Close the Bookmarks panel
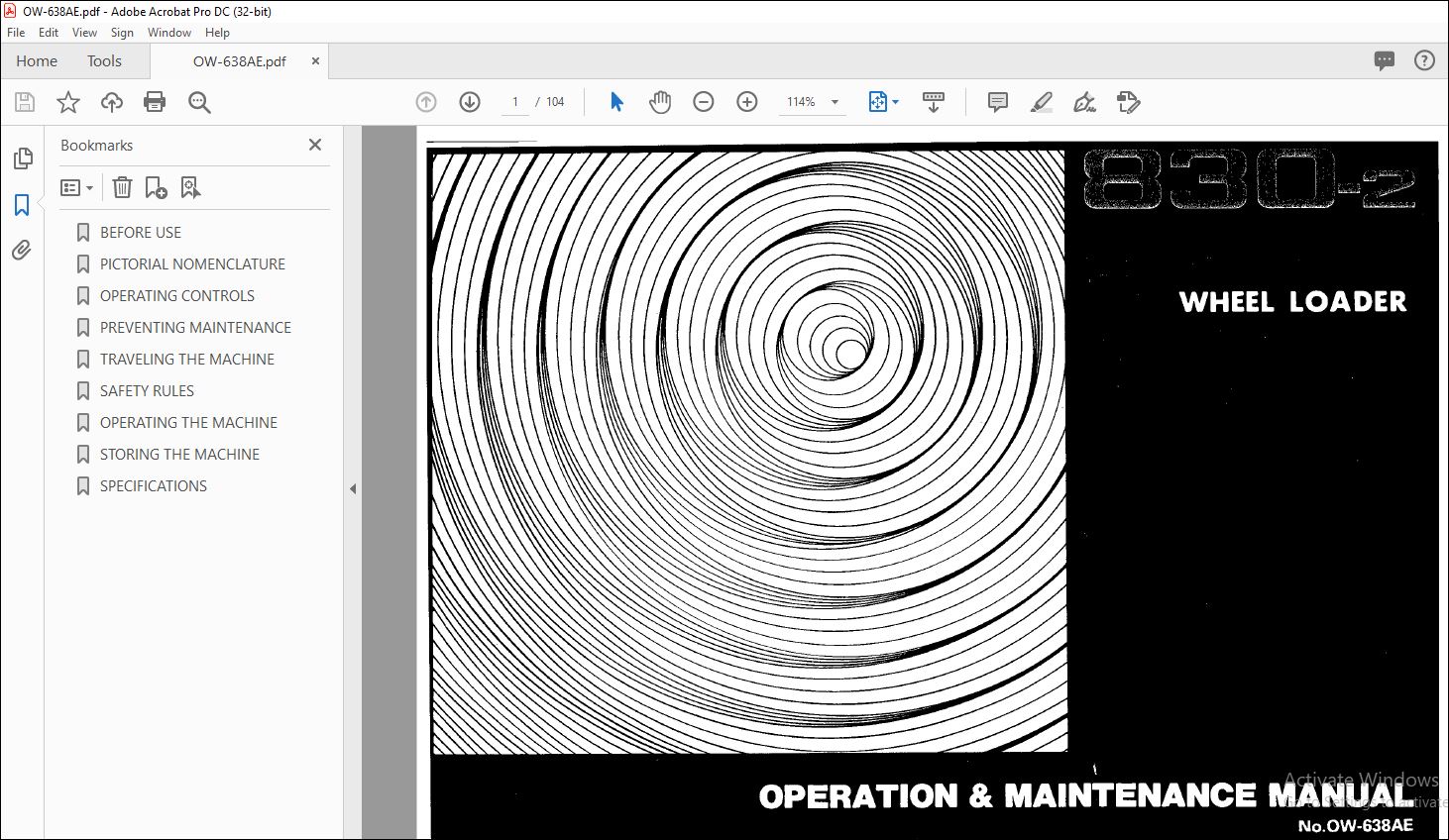The image size is (1449, 840). 315,145
